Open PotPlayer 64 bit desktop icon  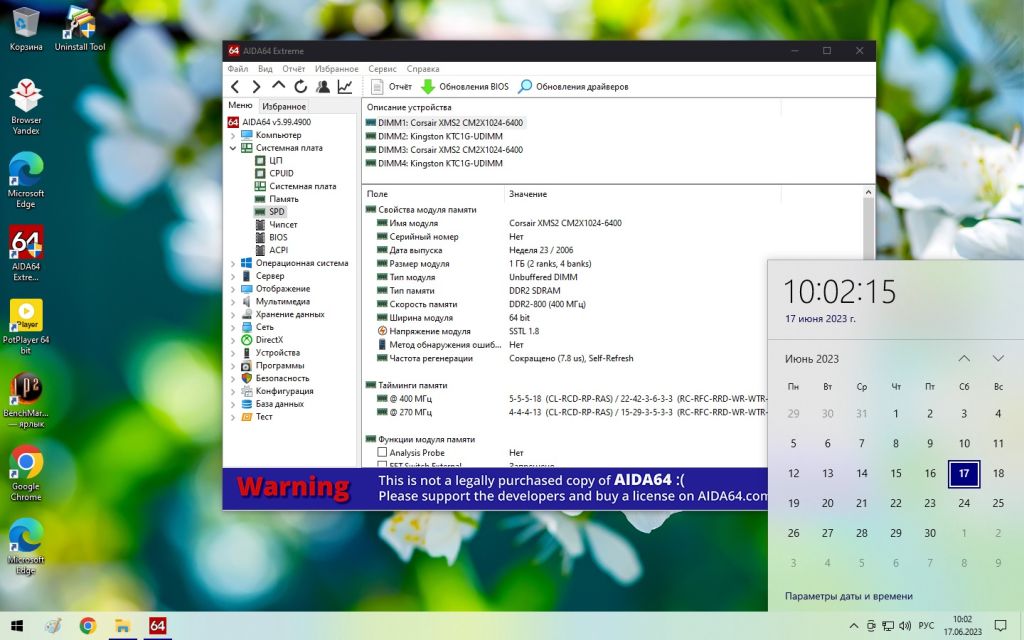26,327
